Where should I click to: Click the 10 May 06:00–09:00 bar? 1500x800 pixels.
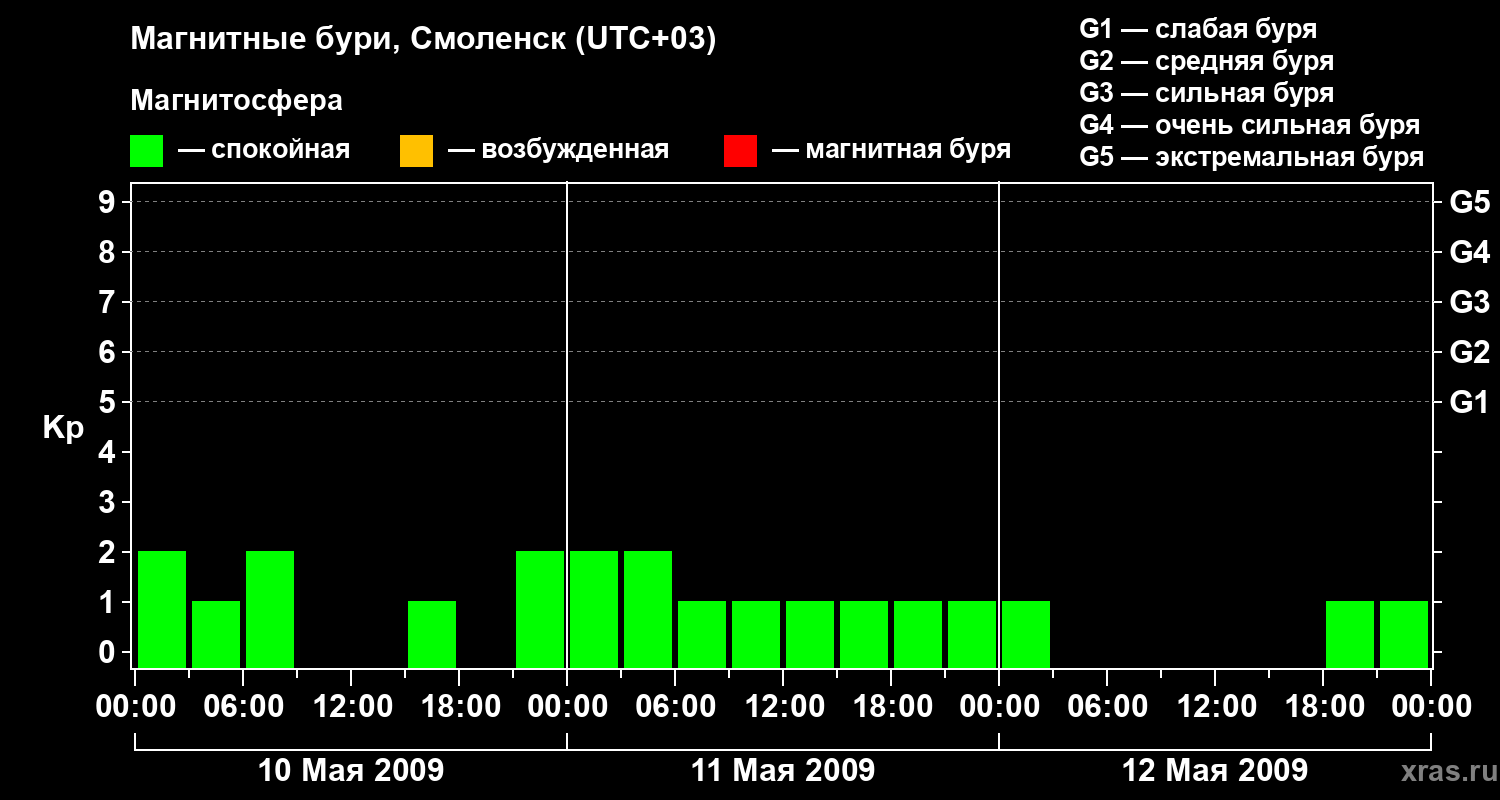270,609
